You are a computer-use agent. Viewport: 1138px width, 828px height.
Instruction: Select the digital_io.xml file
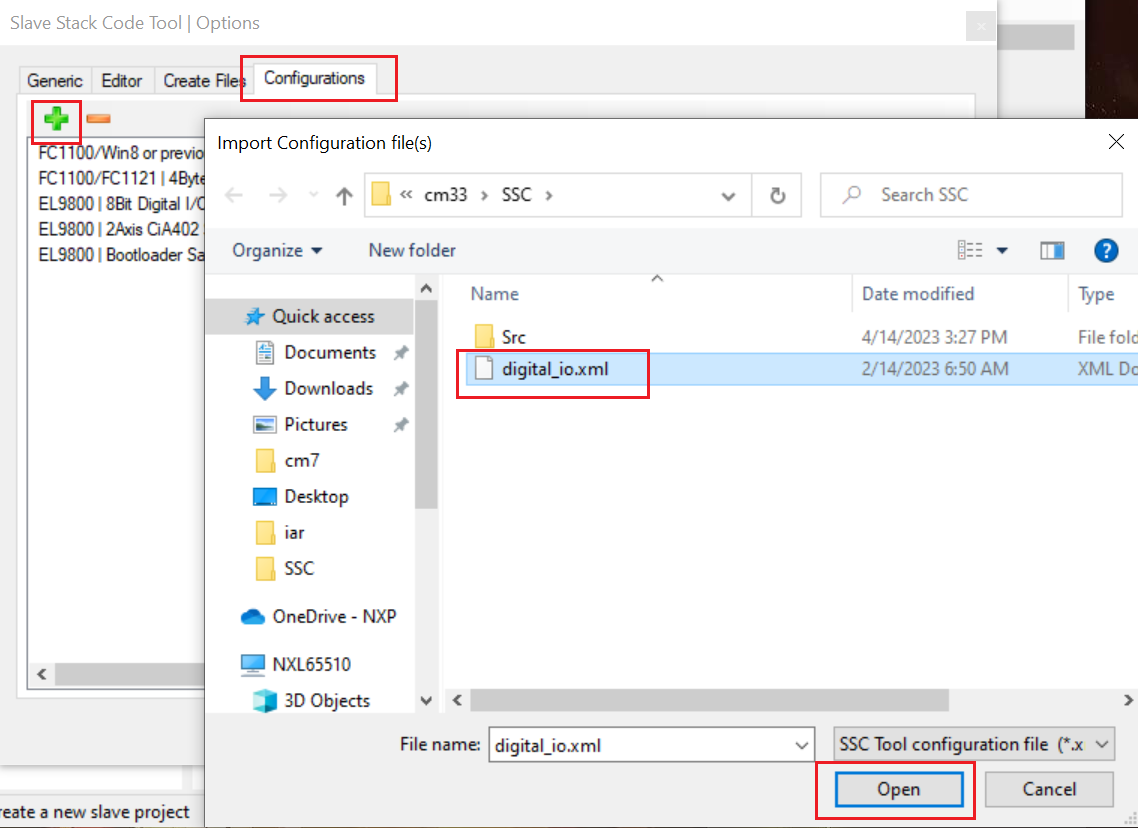coord(555,369)
